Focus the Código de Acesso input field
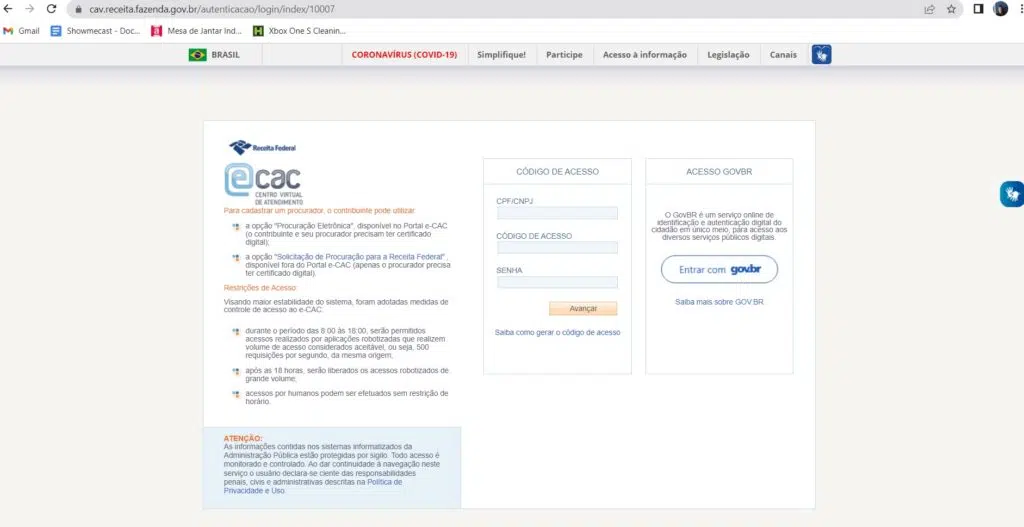The image size is (1024, 527). coord(557,248)
